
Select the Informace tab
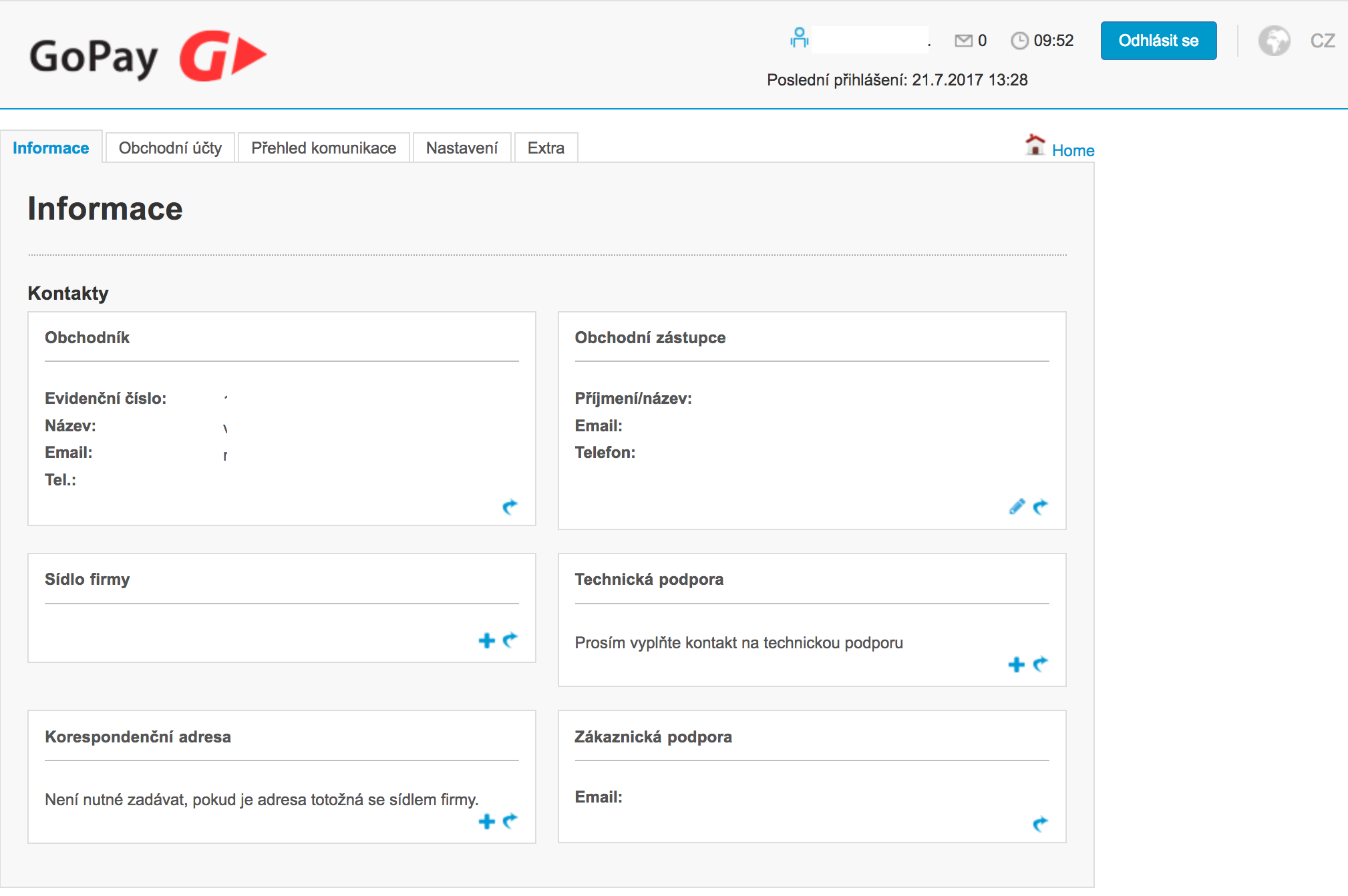[x=51, y=148]
